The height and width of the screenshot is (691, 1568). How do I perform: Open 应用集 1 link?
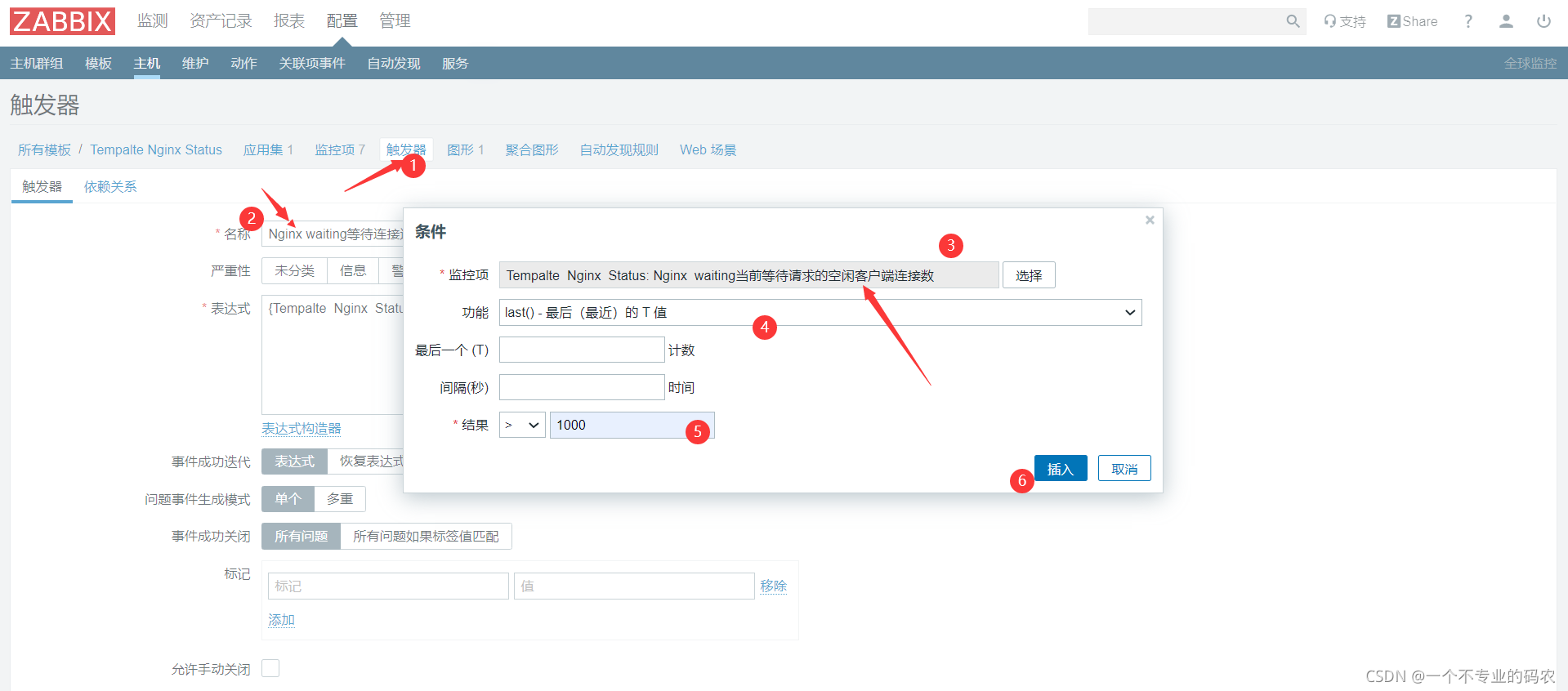point(268,149)
